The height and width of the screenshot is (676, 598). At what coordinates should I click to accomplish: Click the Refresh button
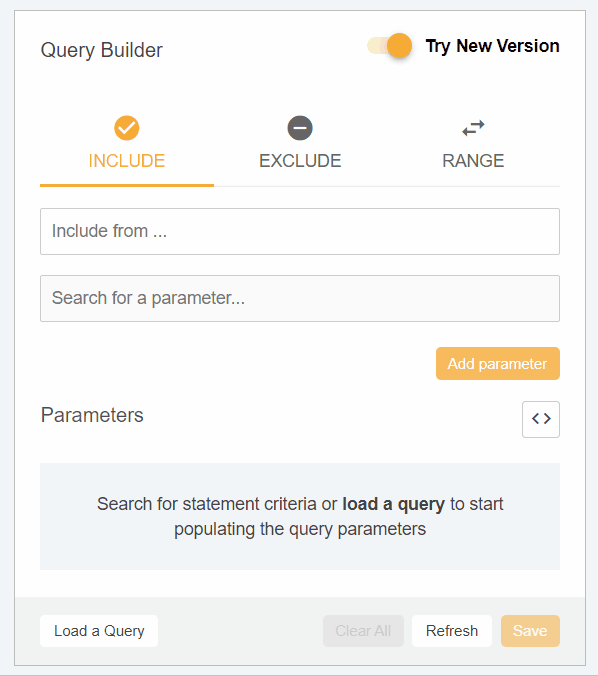452,631
